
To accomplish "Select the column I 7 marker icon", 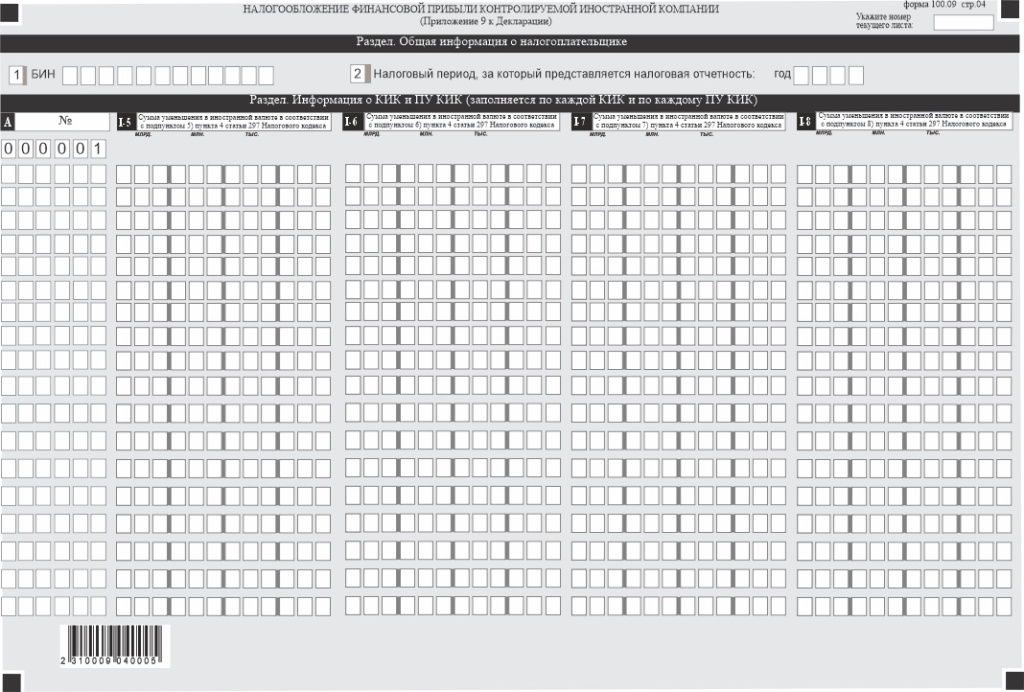I will 579,121.
